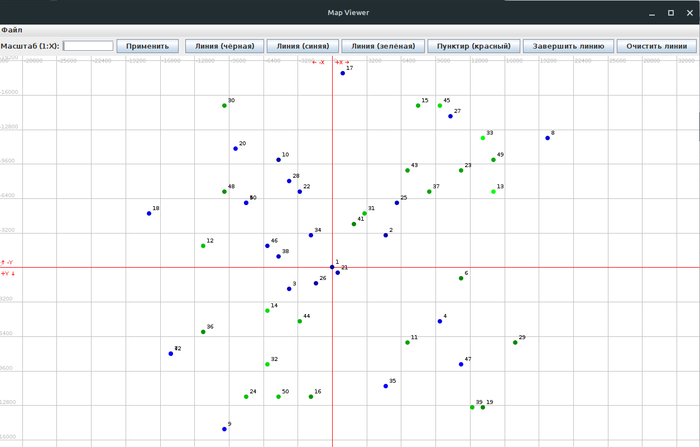Click blue map point 35
Image resolution: width=700 pixels, height=447 pixels.
(385, 386)
